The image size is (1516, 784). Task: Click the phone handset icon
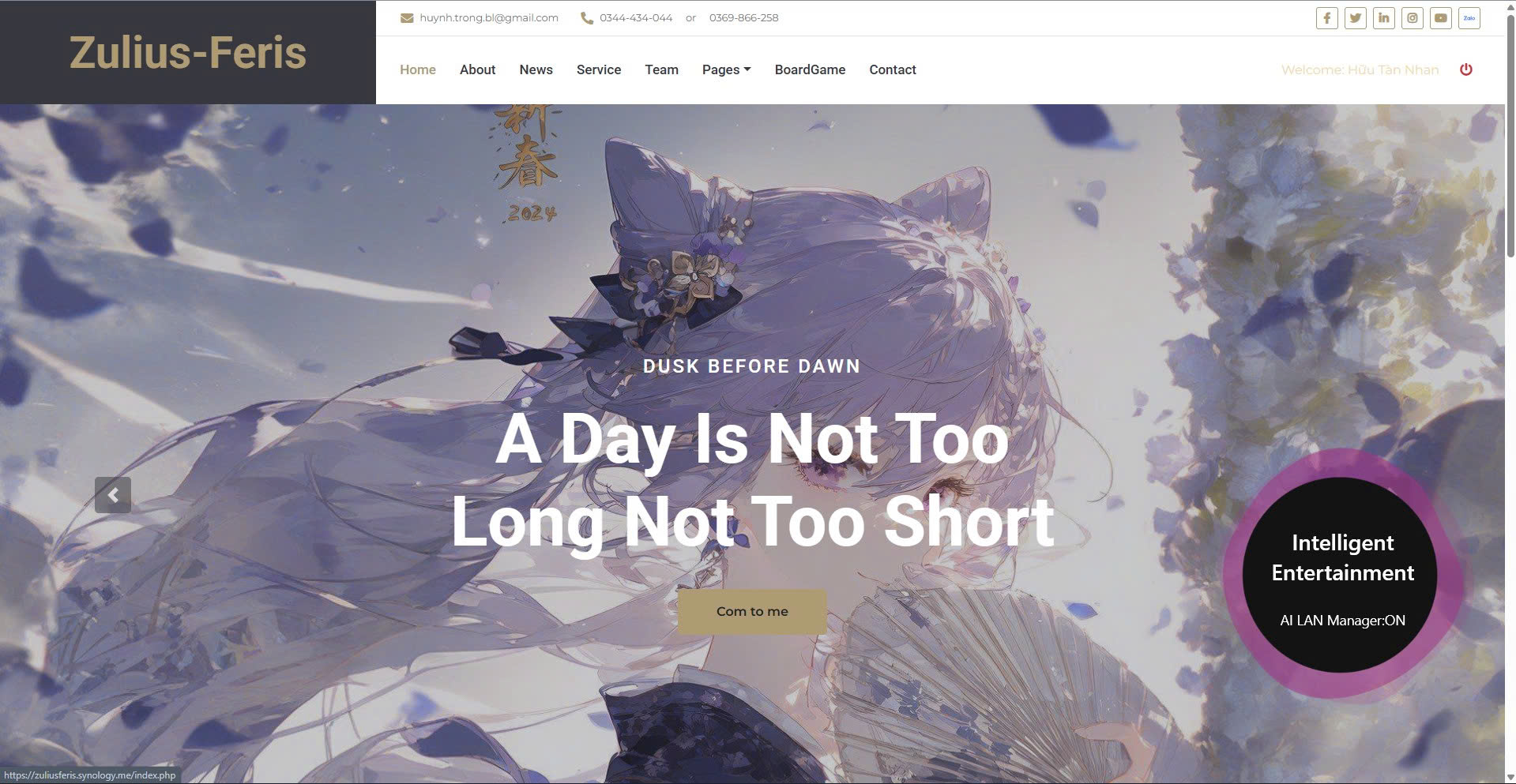(x=587, y=18)
